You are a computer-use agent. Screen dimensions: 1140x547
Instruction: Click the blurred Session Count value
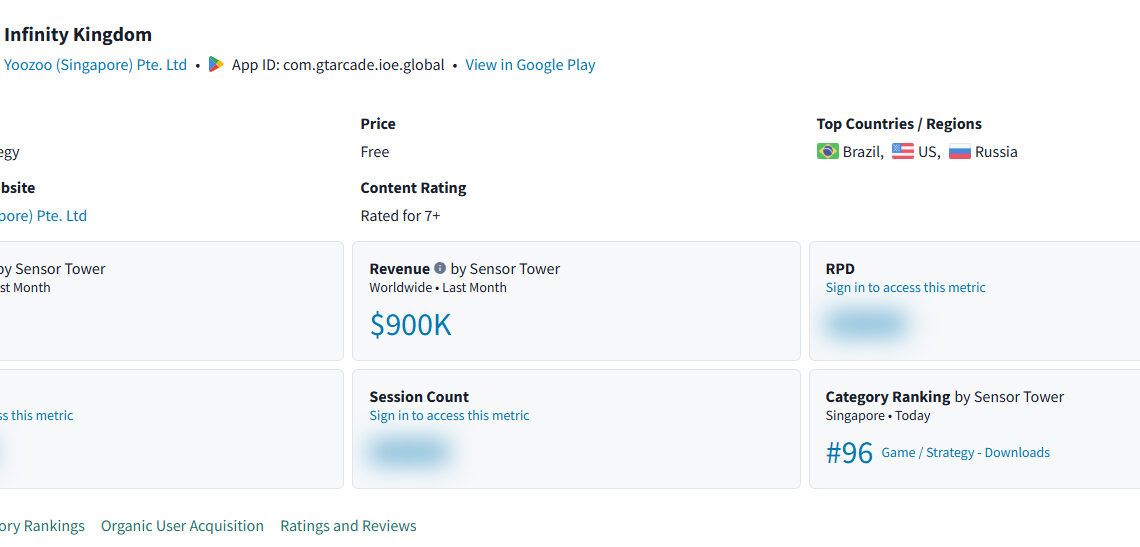409,452
